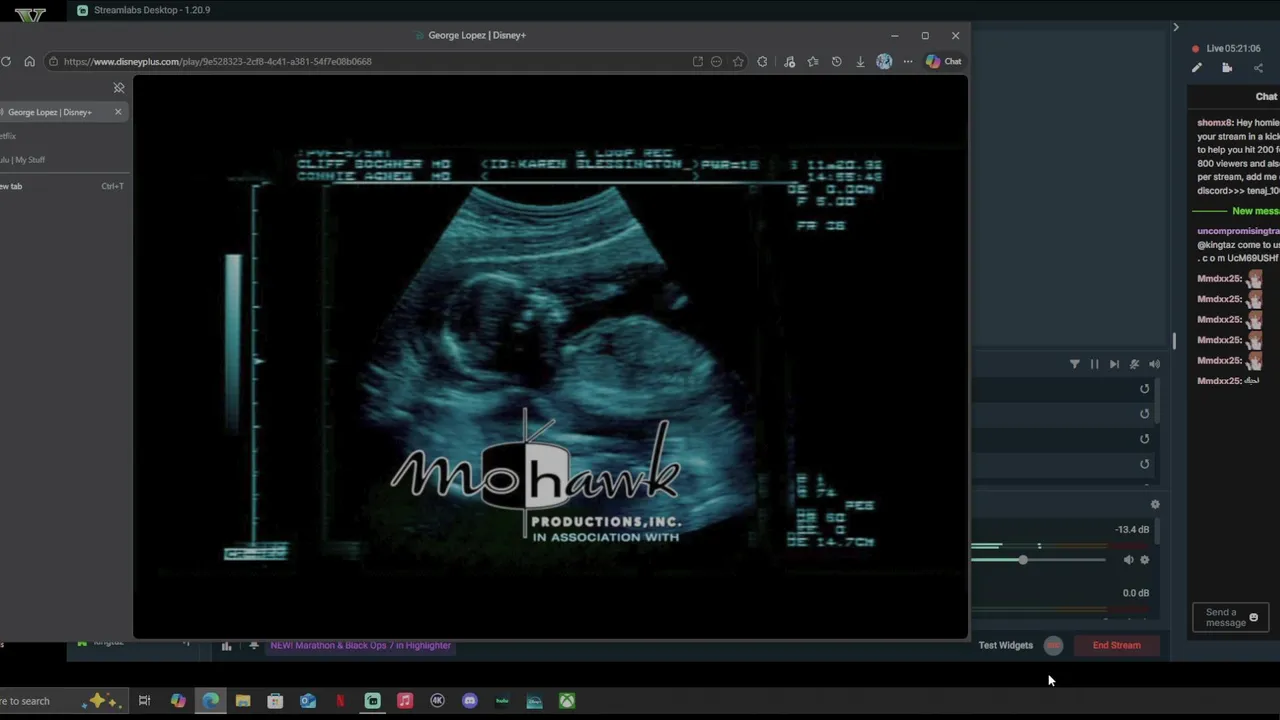Open settings for first mixer source

1145,560
